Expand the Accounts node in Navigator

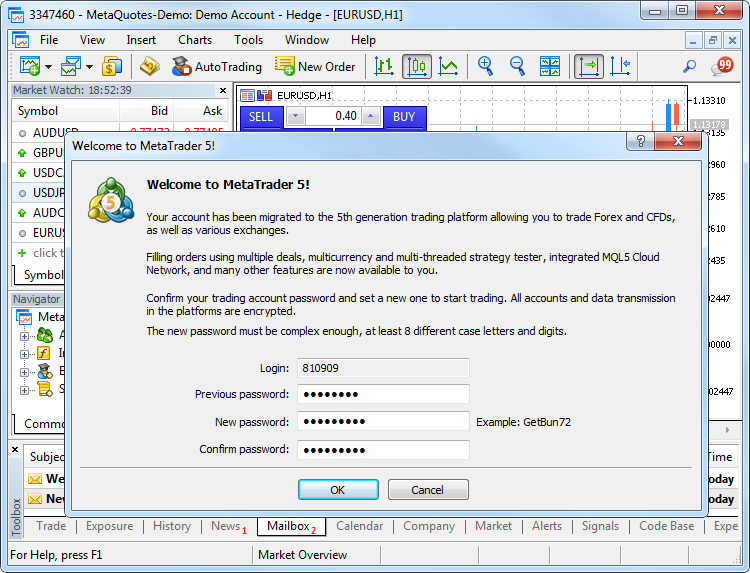[25, 335]
